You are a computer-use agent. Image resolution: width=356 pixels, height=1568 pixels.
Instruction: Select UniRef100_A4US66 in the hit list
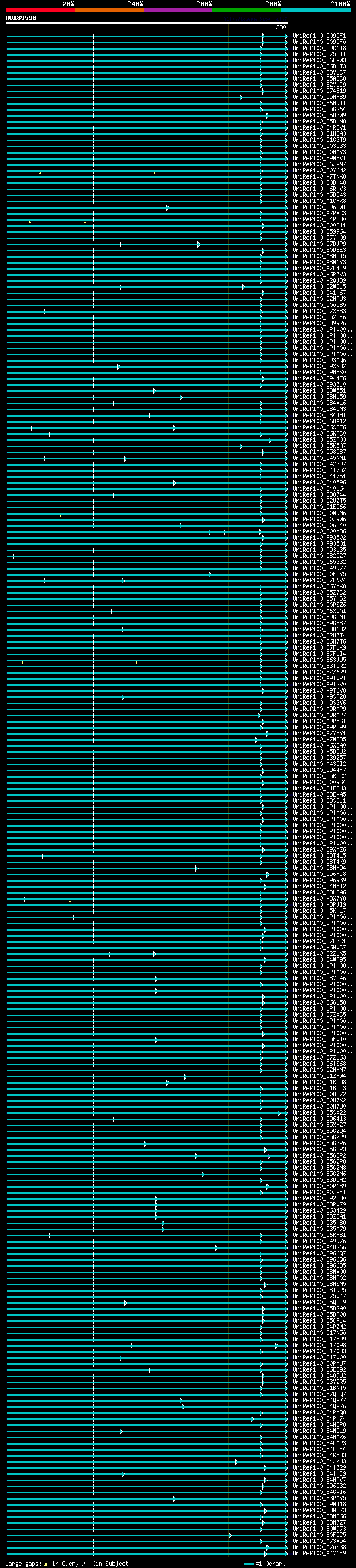pos(319,1247)
